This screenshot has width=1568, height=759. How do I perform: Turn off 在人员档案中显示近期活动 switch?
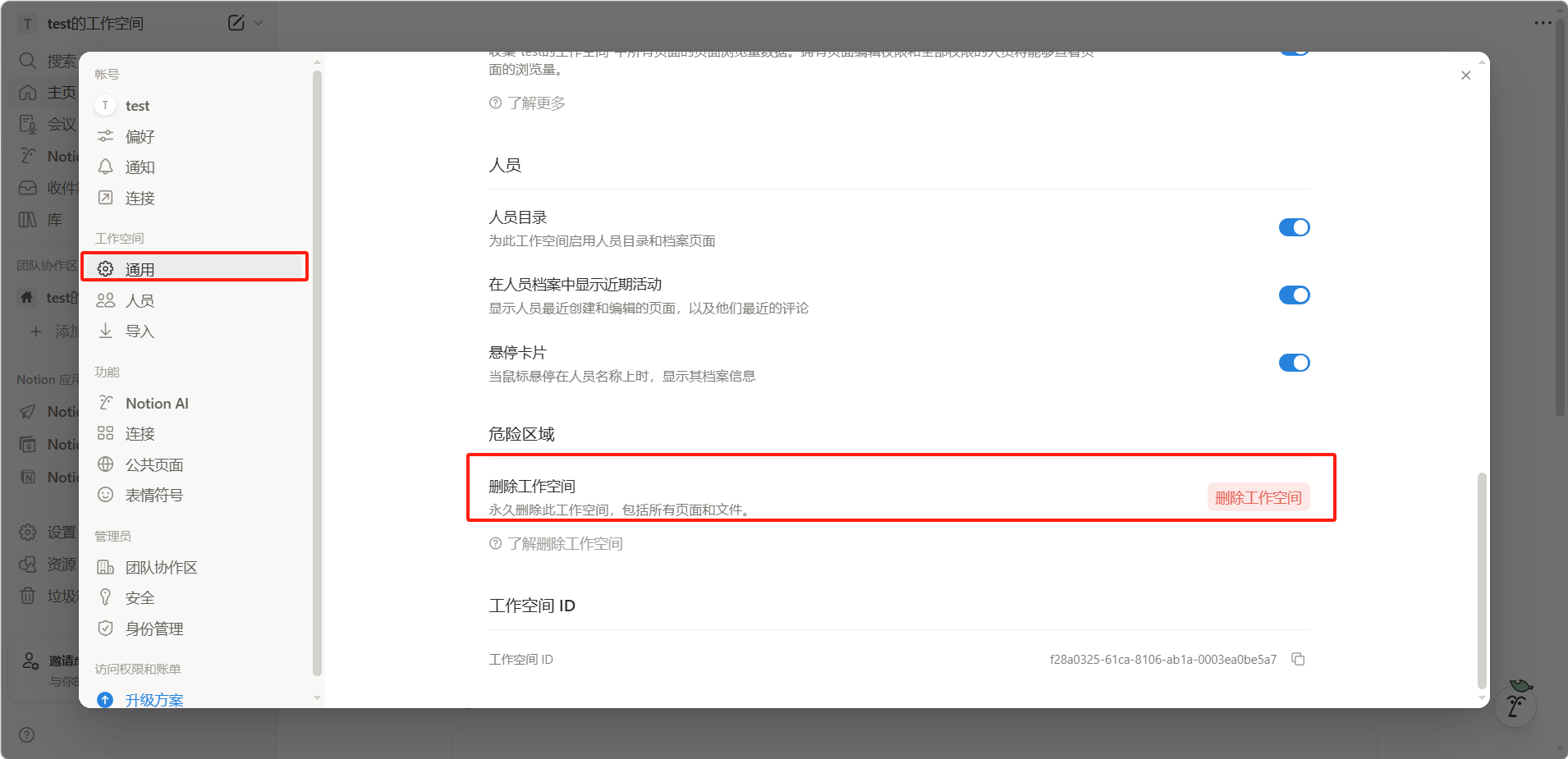click(x=1294, y=295)
